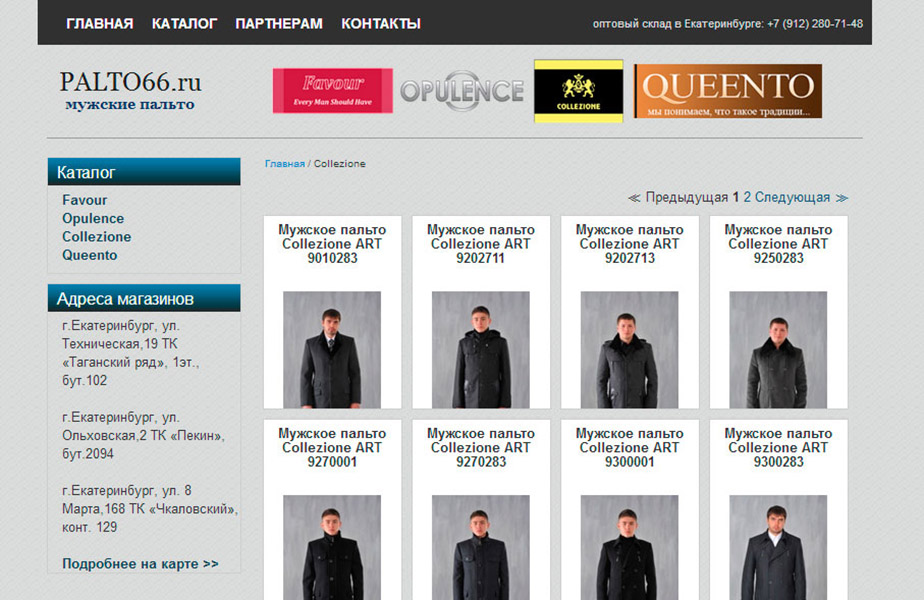Click the coat photo for ART 9010283

coord(332,350)
